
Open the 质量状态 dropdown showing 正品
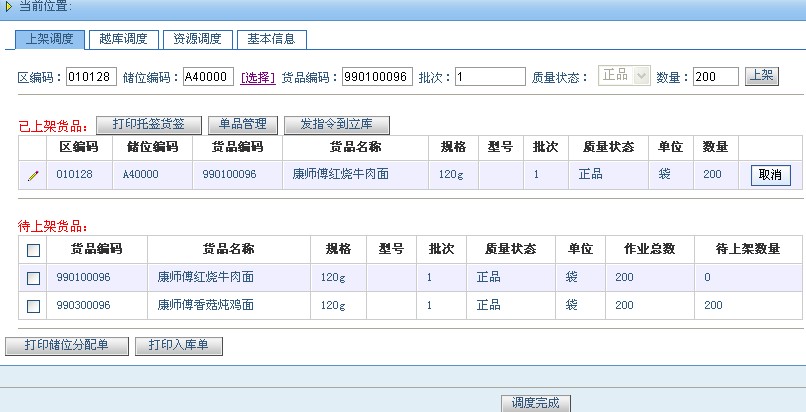(625, 76)
